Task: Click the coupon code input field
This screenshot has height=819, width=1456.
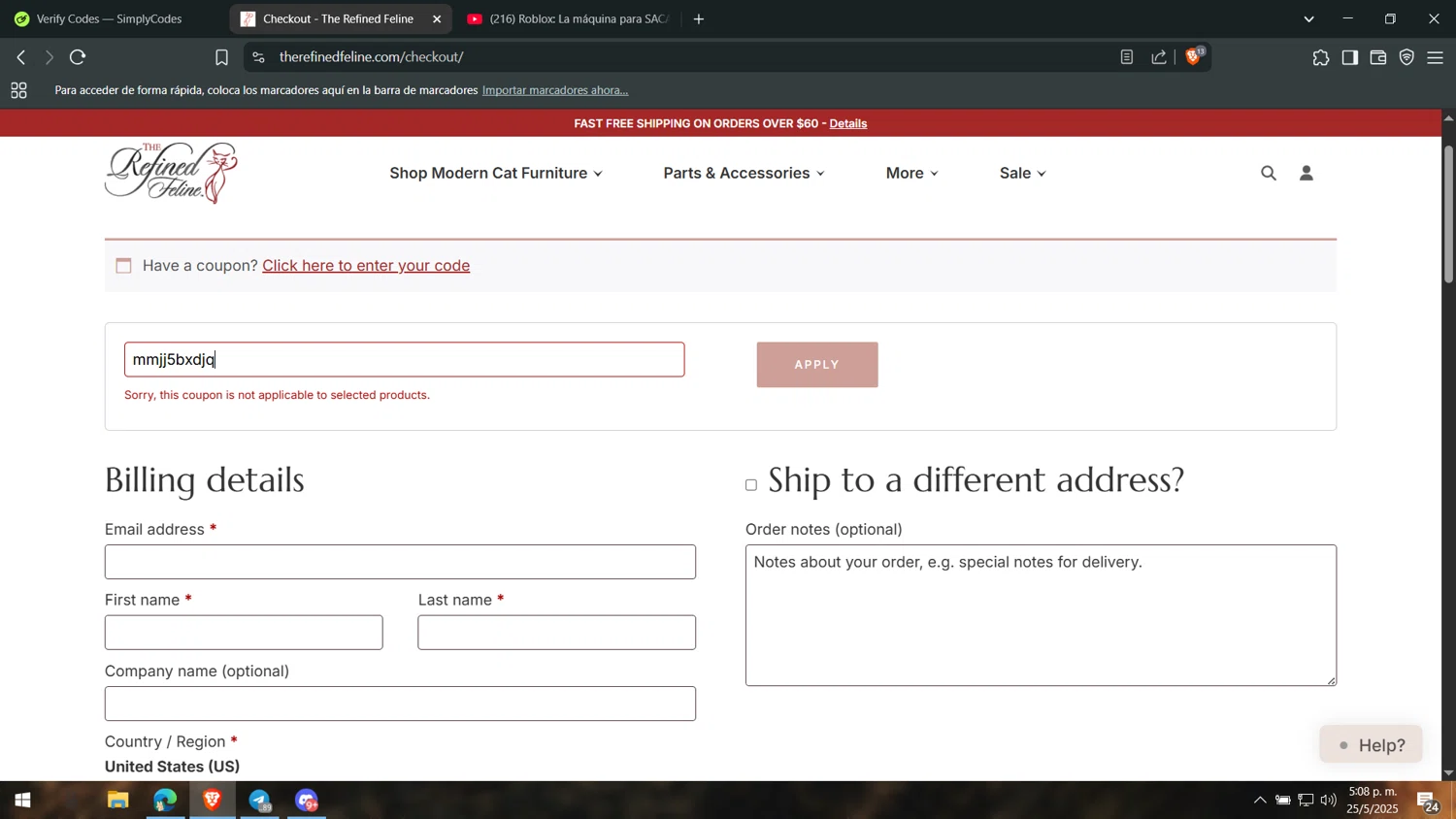Action: point(405,359)
